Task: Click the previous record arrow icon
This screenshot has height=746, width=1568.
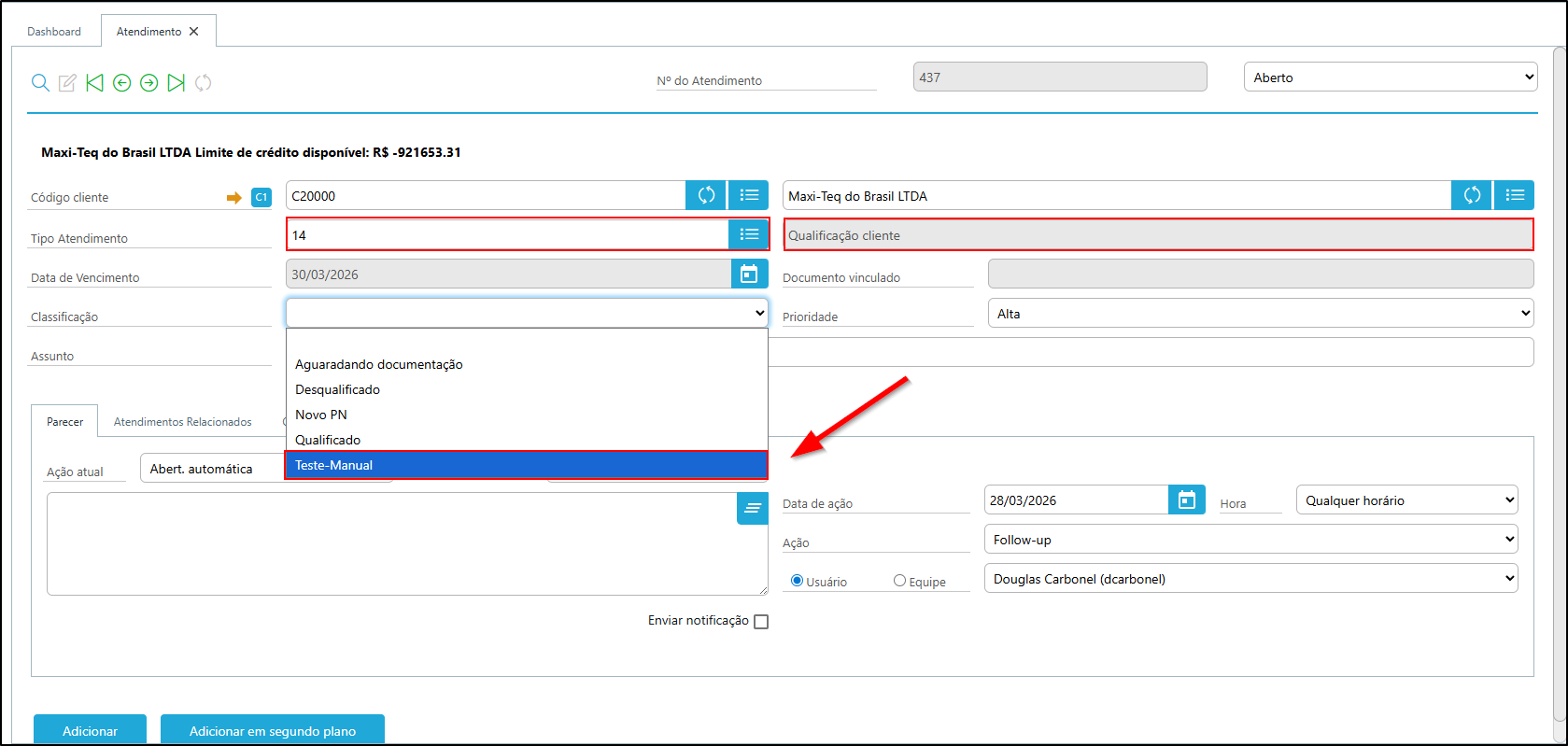Action: [121, 83]
